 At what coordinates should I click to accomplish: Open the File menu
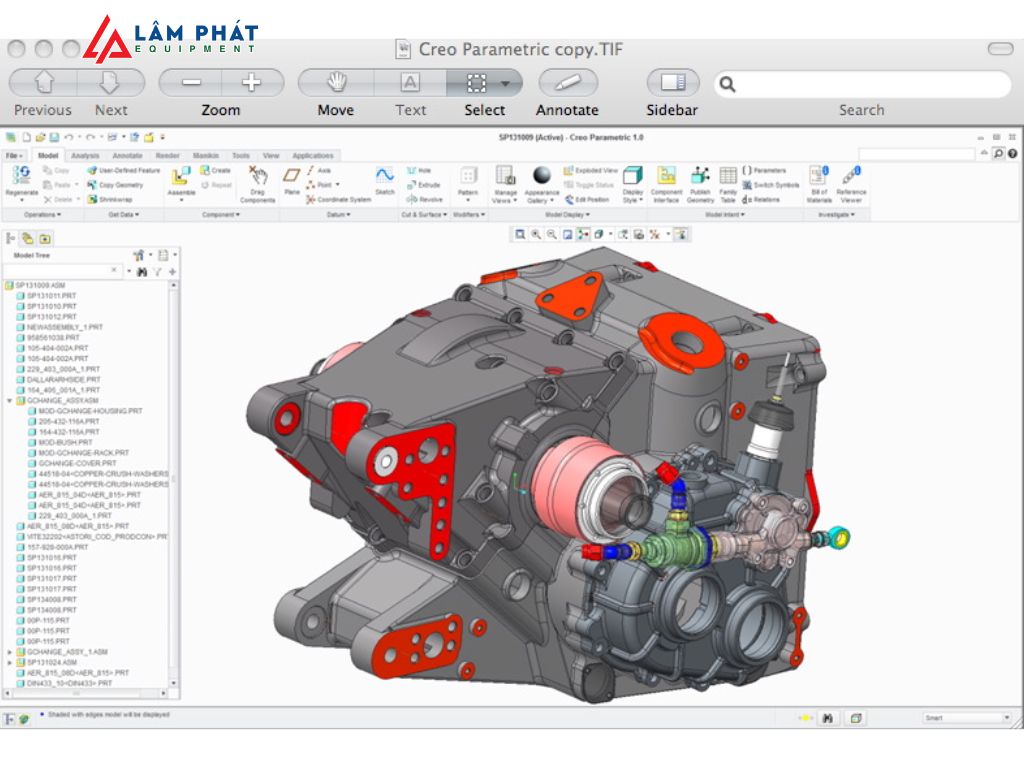click(x=14, y=155)
